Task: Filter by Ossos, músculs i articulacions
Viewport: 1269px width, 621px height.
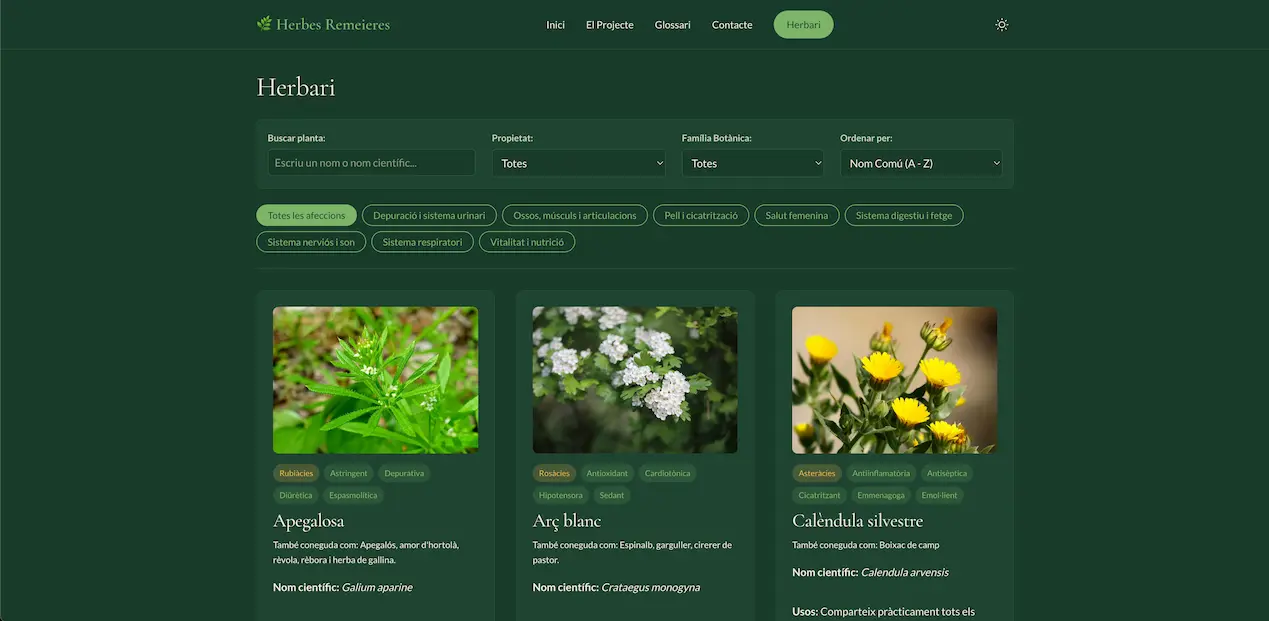Action: [x=575, y=215]
